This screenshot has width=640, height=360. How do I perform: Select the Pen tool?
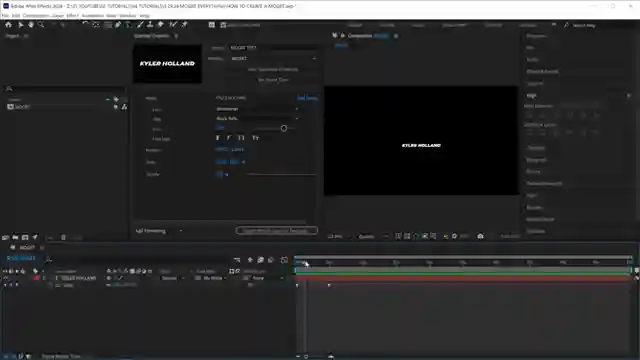click(118, 24)
